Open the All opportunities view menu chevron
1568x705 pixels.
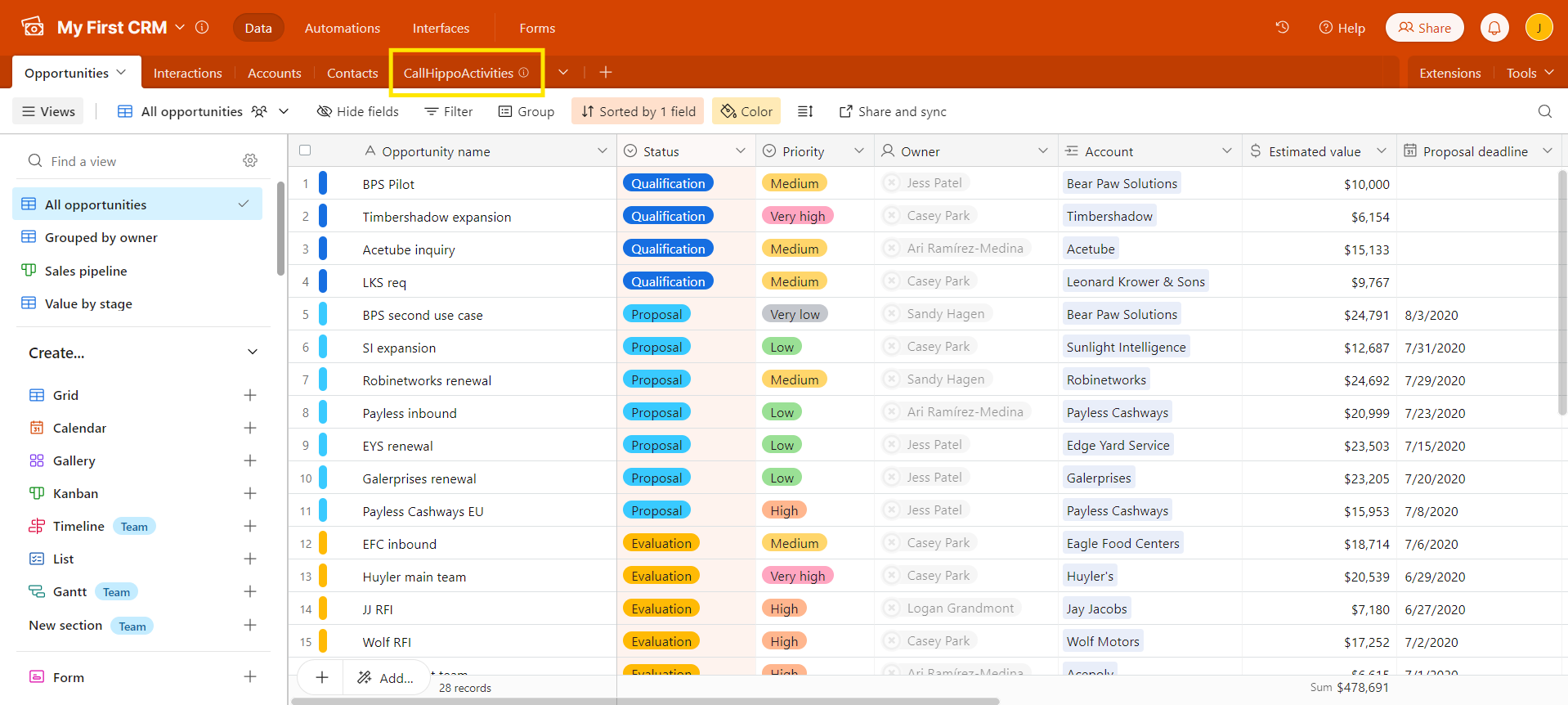284,111
